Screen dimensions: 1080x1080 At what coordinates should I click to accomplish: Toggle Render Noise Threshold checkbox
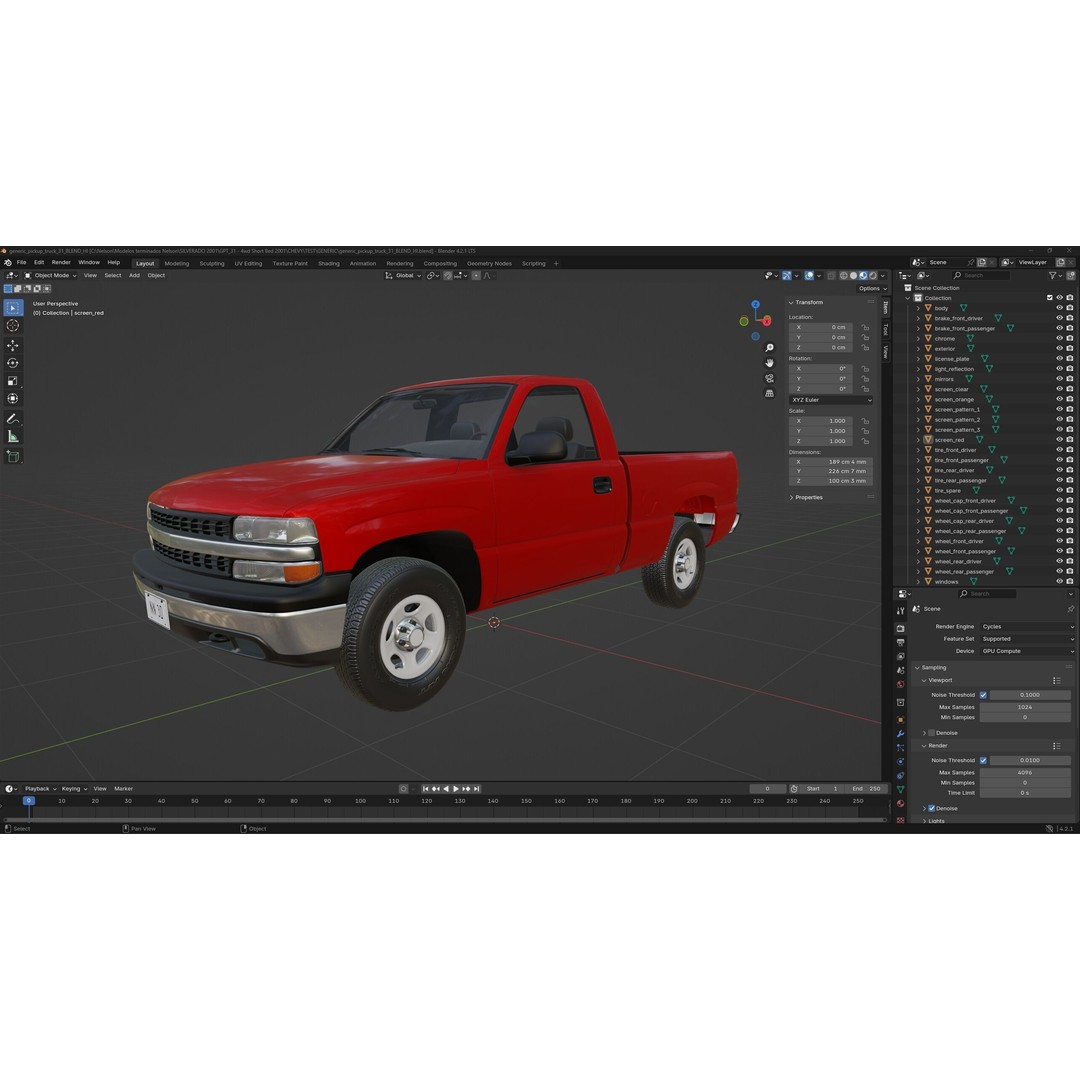point(983,760)
